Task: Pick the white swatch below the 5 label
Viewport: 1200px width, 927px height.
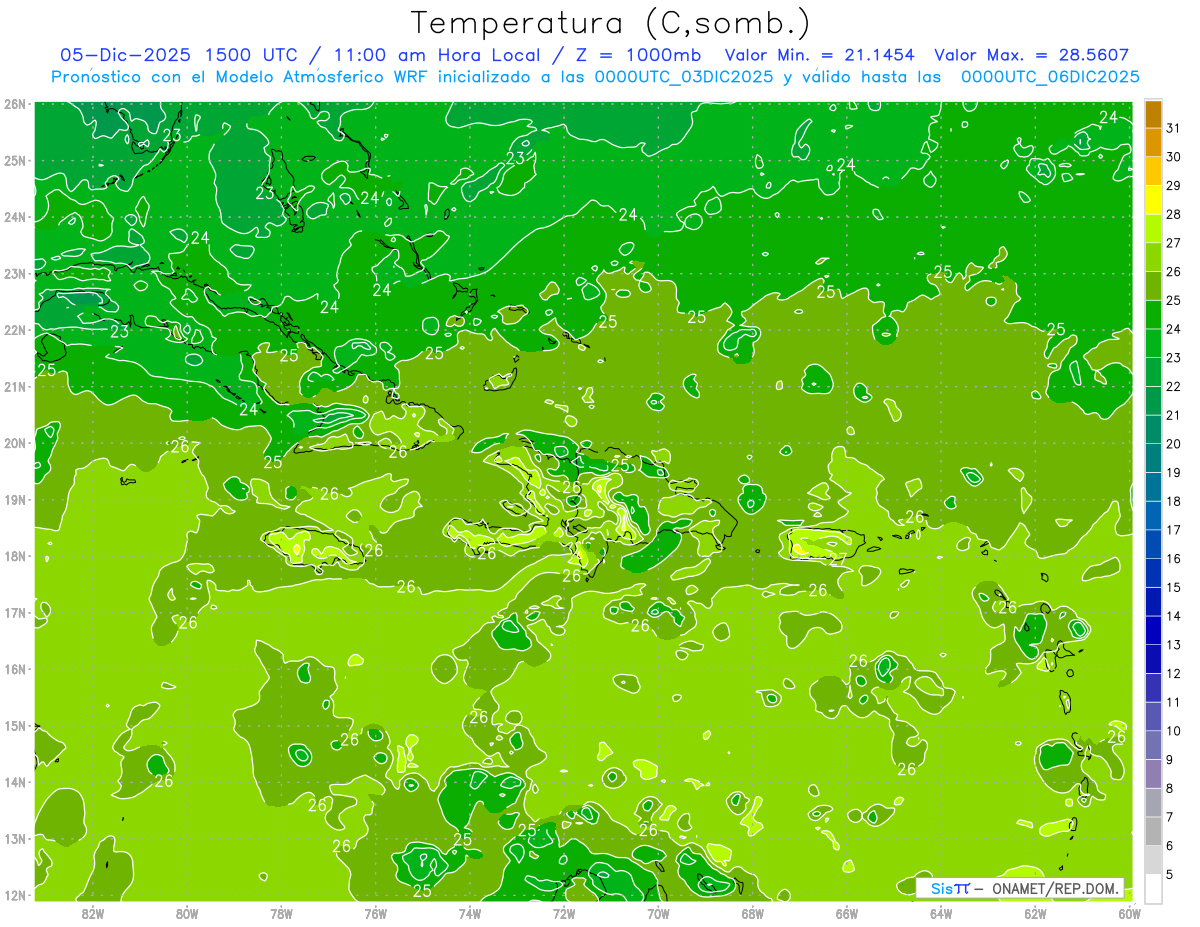Action: tap(1153, 888)
